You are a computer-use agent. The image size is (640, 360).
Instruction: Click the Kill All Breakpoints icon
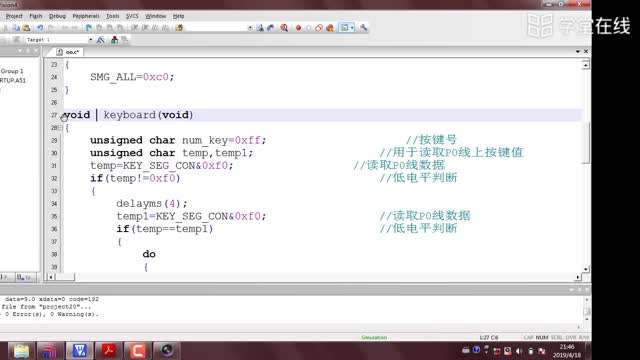[x=330, y=28]
